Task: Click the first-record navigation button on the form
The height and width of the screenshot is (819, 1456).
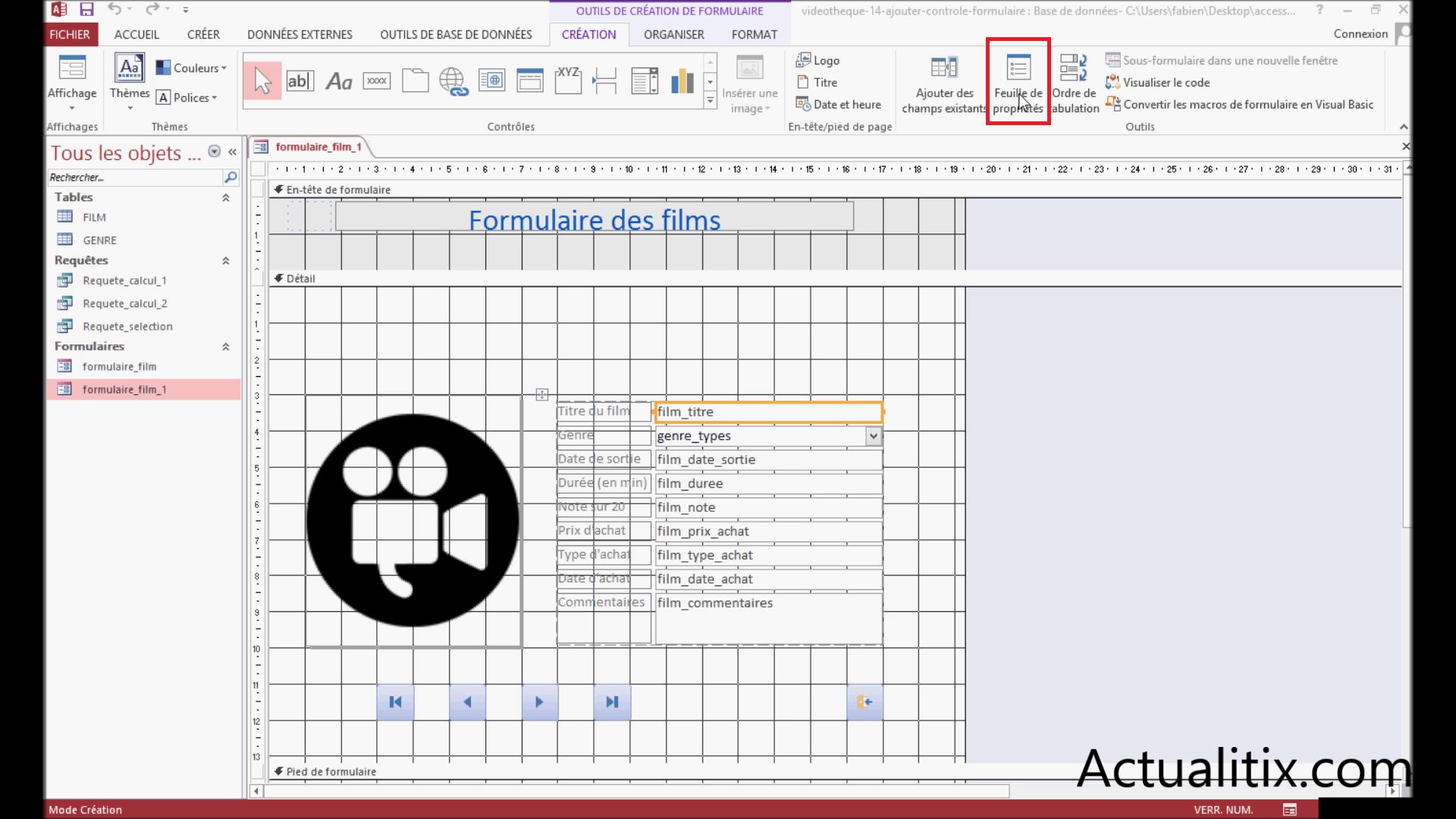Action: coord(395,702)
